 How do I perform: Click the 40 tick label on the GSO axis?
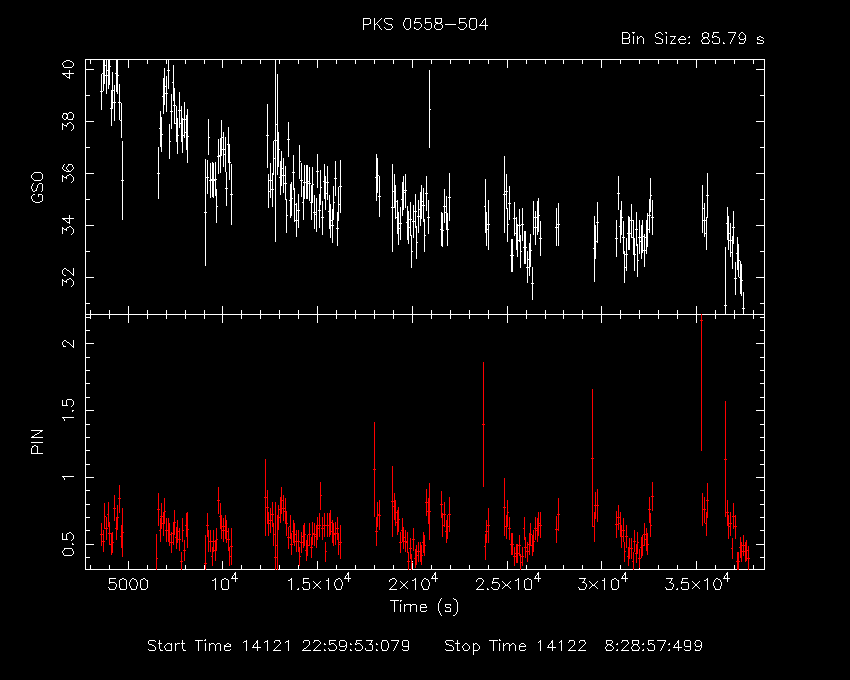click(x=68, y=69)
